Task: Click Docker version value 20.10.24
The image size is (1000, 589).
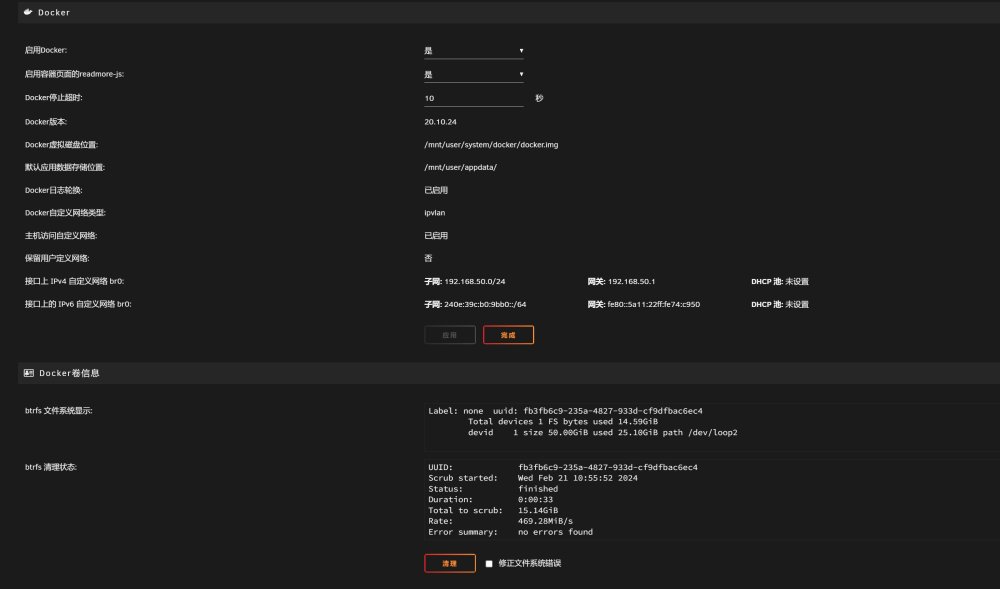Action: pyautogui.click(x=440, y=122)
